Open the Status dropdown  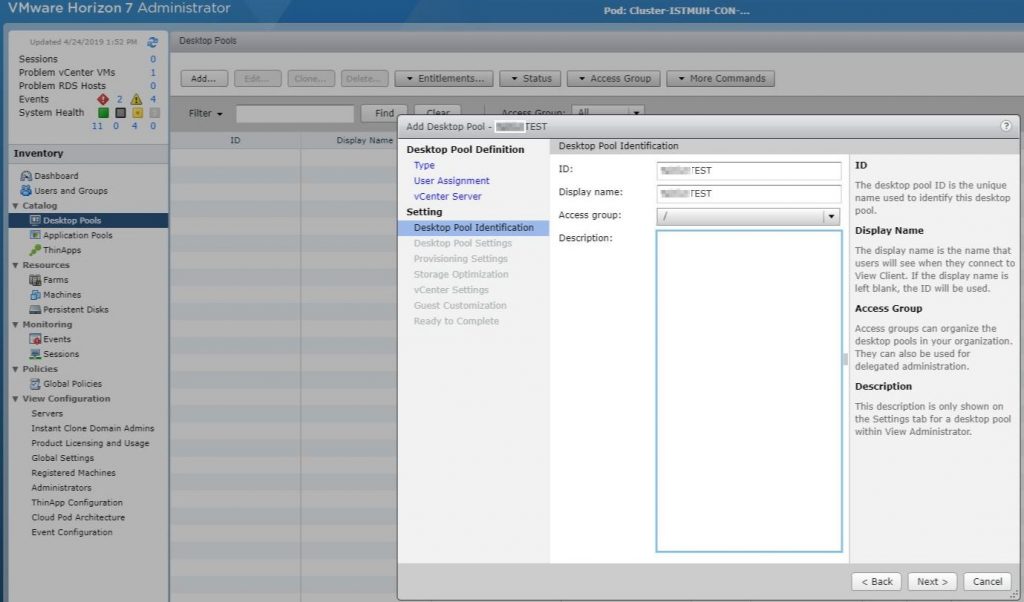tap(531, 78)
